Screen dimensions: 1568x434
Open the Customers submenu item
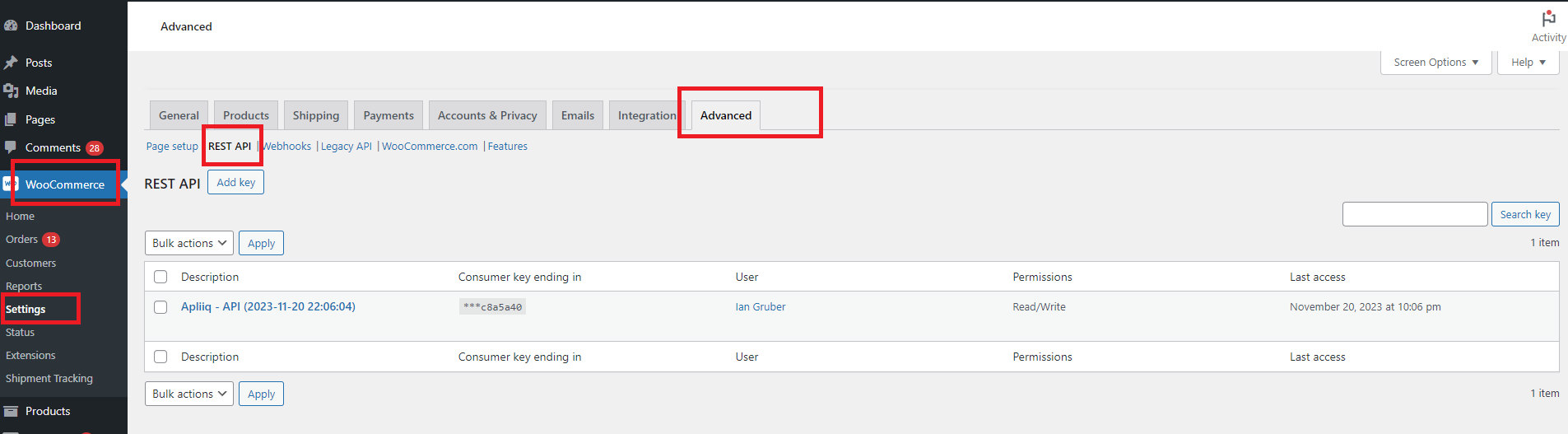coord(30,263)
